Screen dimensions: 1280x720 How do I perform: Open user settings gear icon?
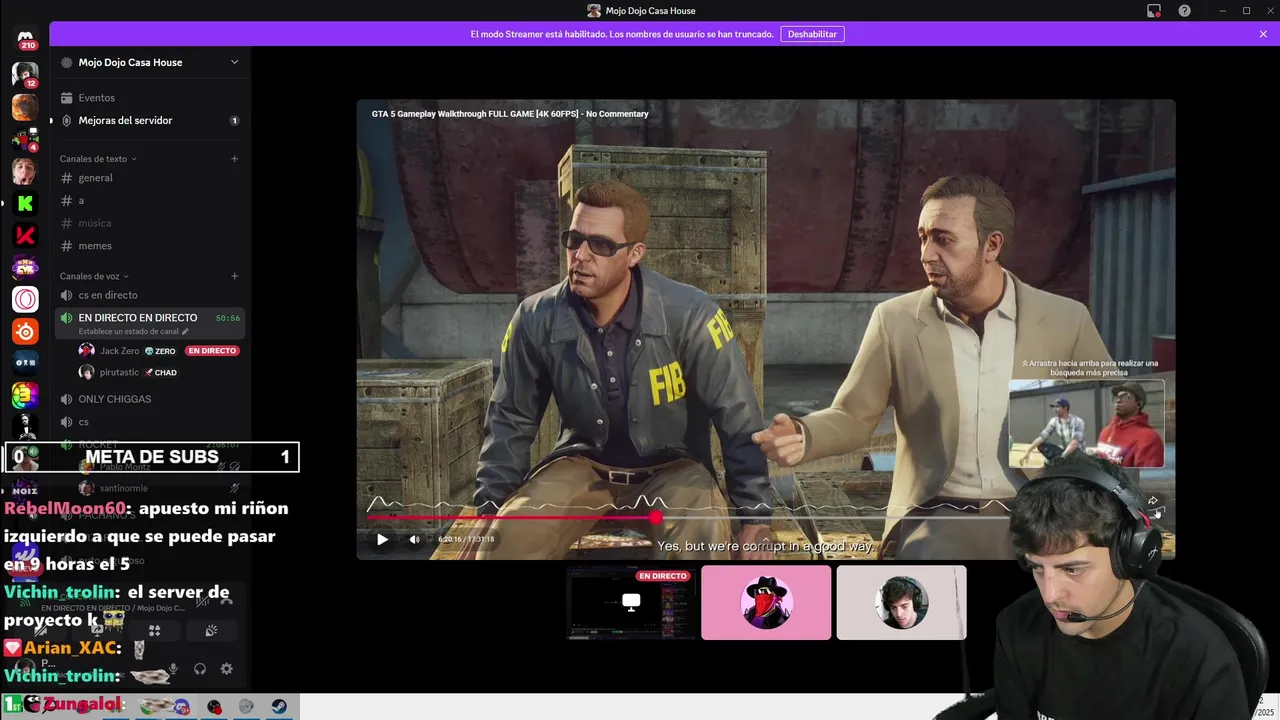(227, 669)
